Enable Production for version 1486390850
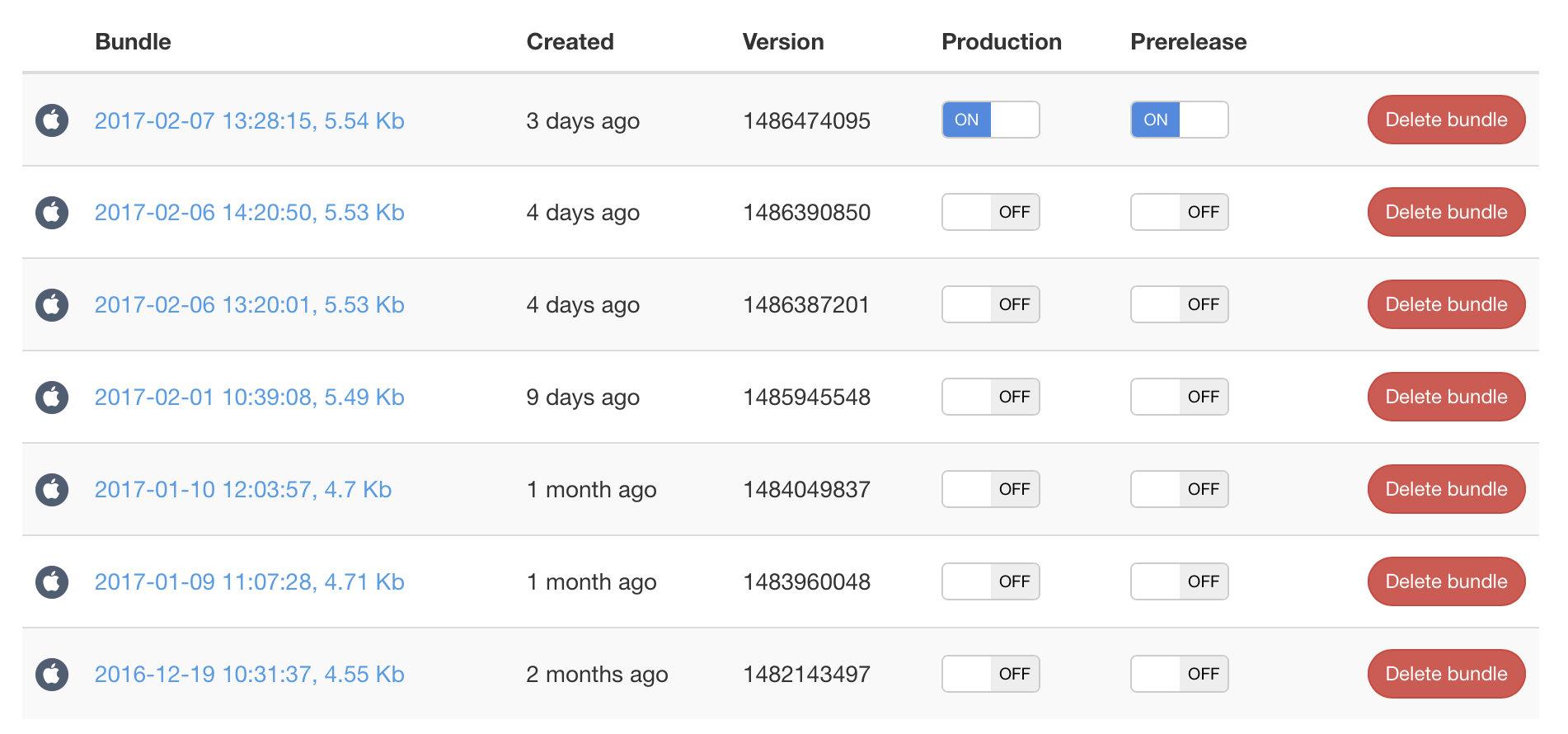The width and height of the screenshot is (1568, 734). tap(990, 213)
